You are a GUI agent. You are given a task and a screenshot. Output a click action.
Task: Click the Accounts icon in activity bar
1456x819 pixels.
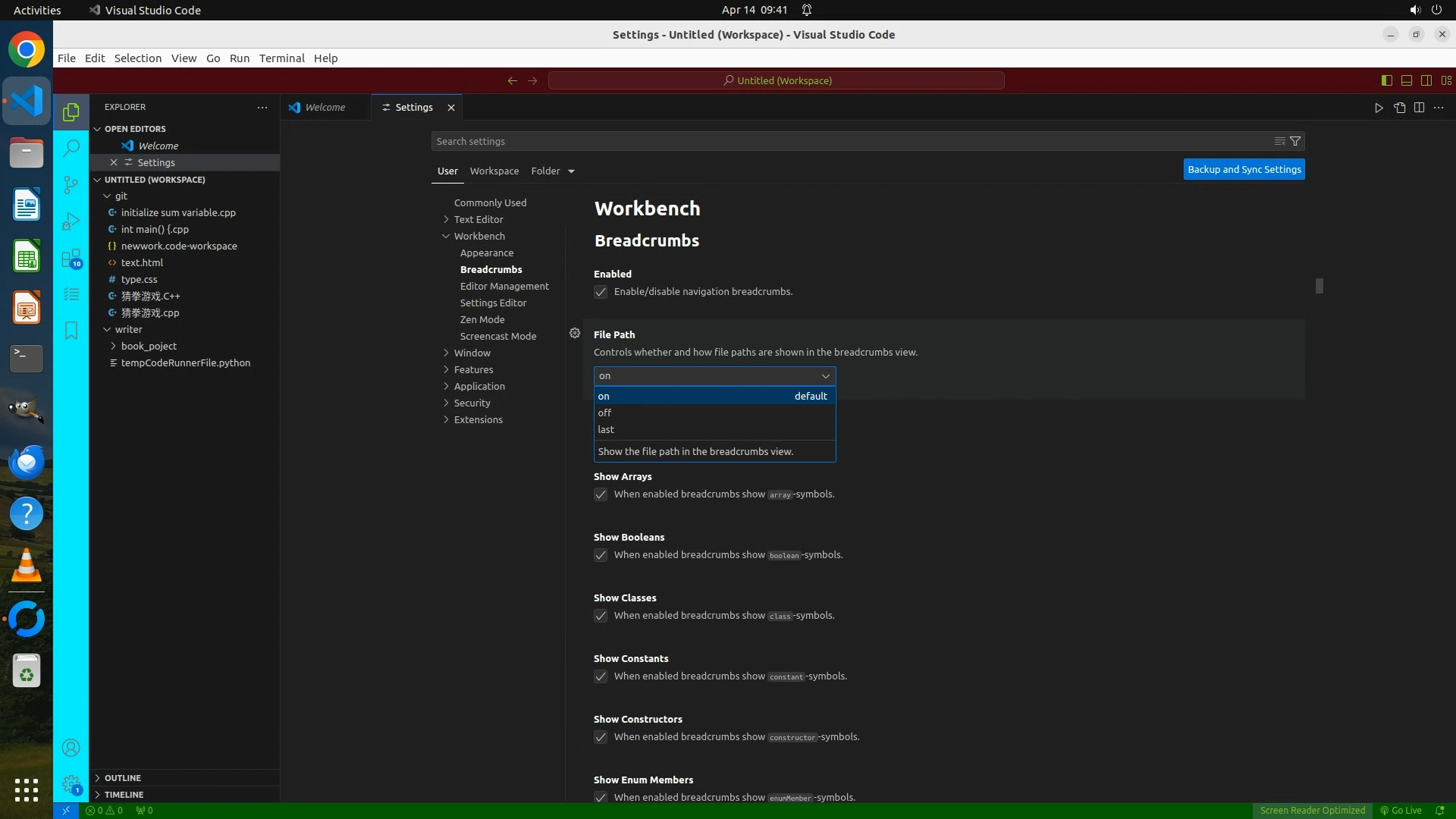pyautogui.click(x=71, y=748)
